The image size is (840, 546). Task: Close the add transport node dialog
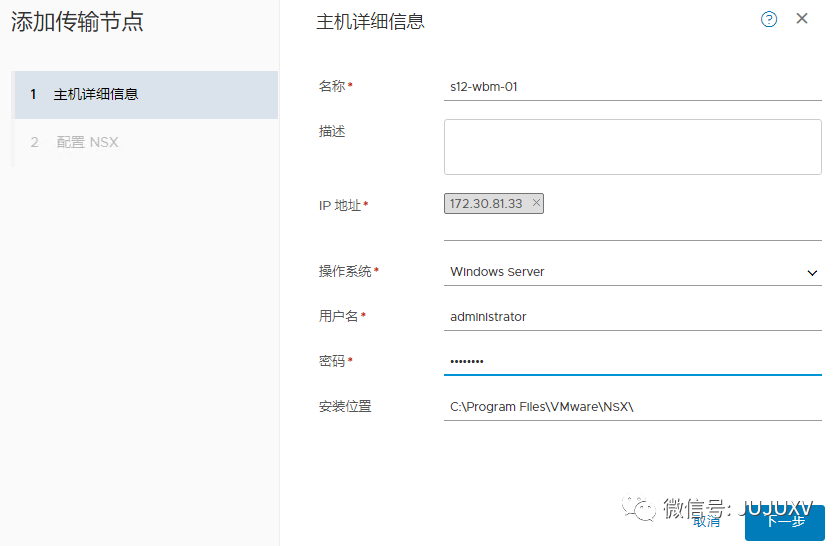[x=802, y=19]
